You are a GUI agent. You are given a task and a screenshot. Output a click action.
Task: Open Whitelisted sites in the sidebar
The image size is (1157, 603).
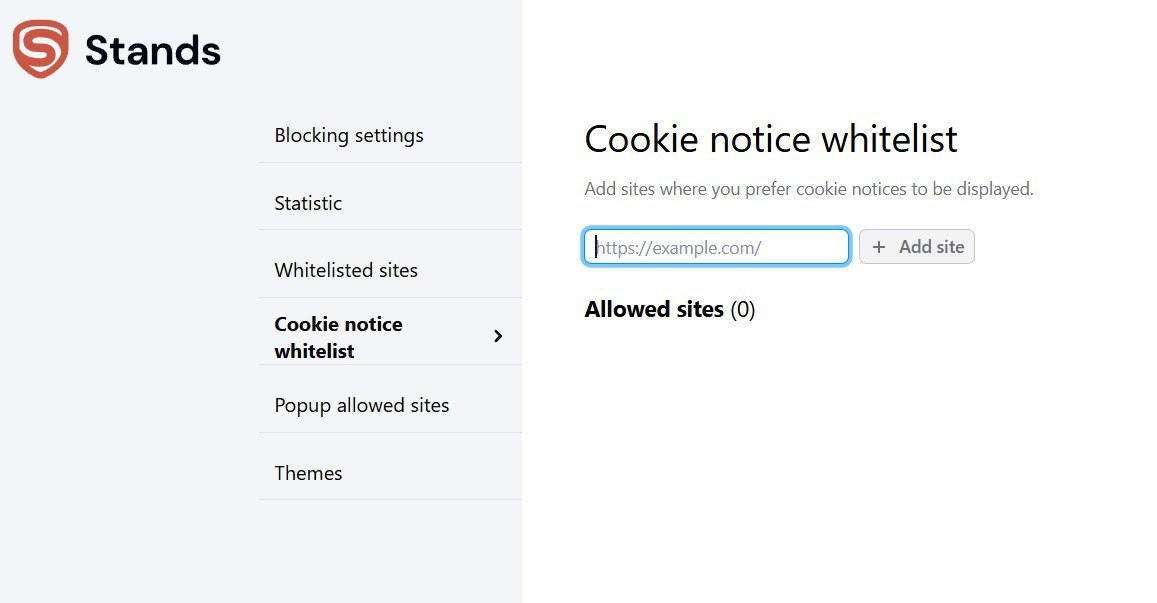pos(346,270)
